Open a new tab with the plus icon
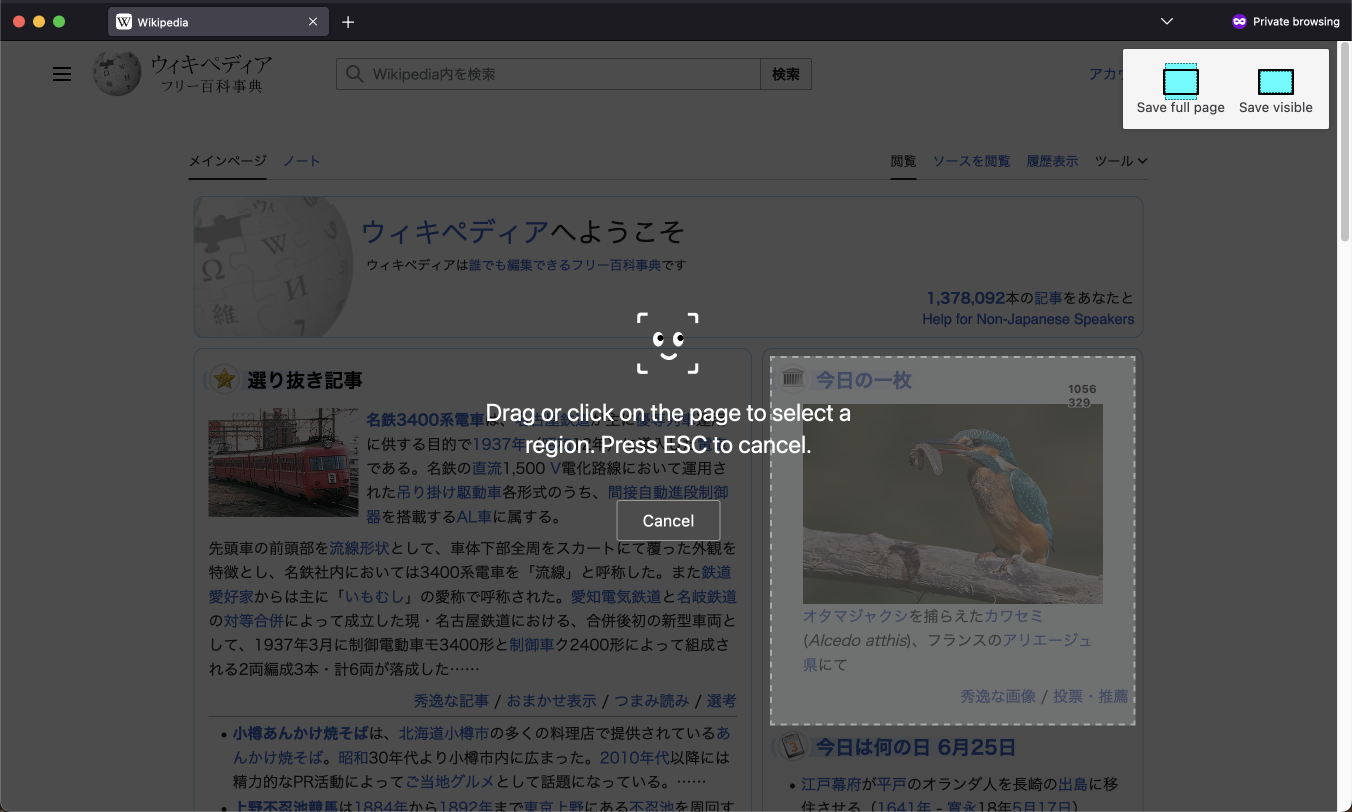 348,21
